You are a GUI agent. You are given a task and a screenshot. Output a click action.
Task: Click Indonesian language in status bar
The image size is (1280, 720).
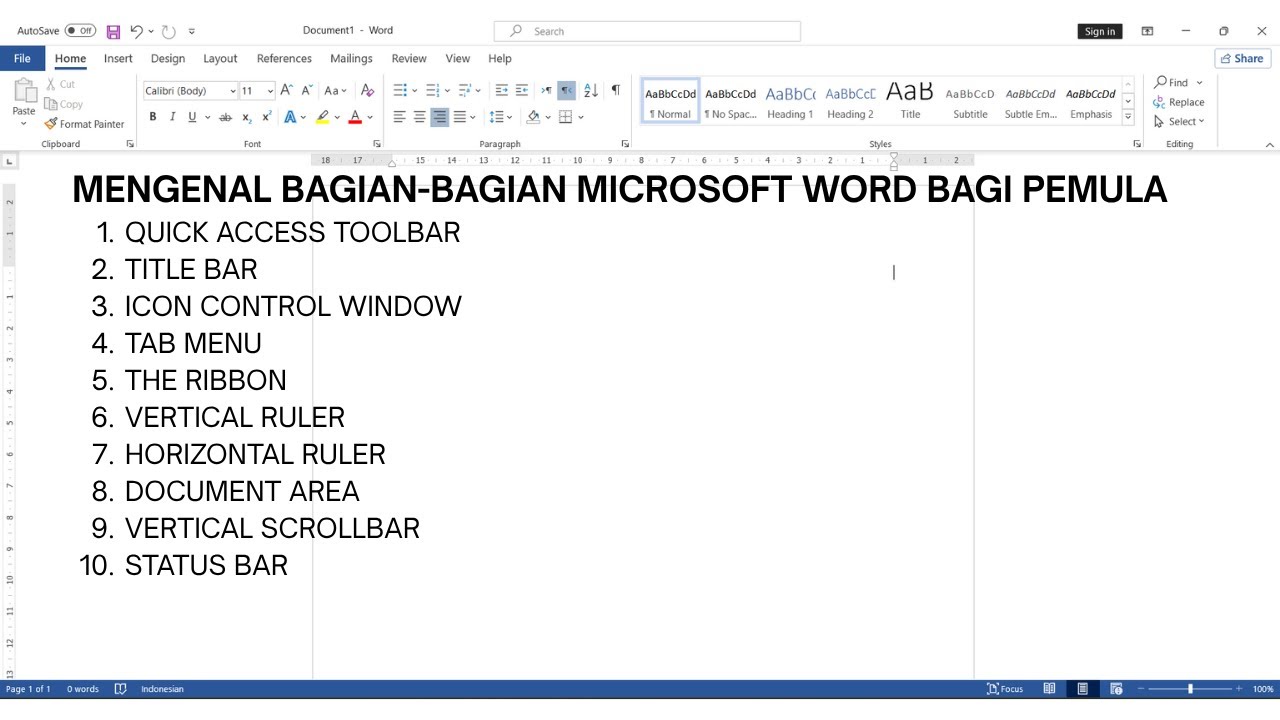pos(162,688)
